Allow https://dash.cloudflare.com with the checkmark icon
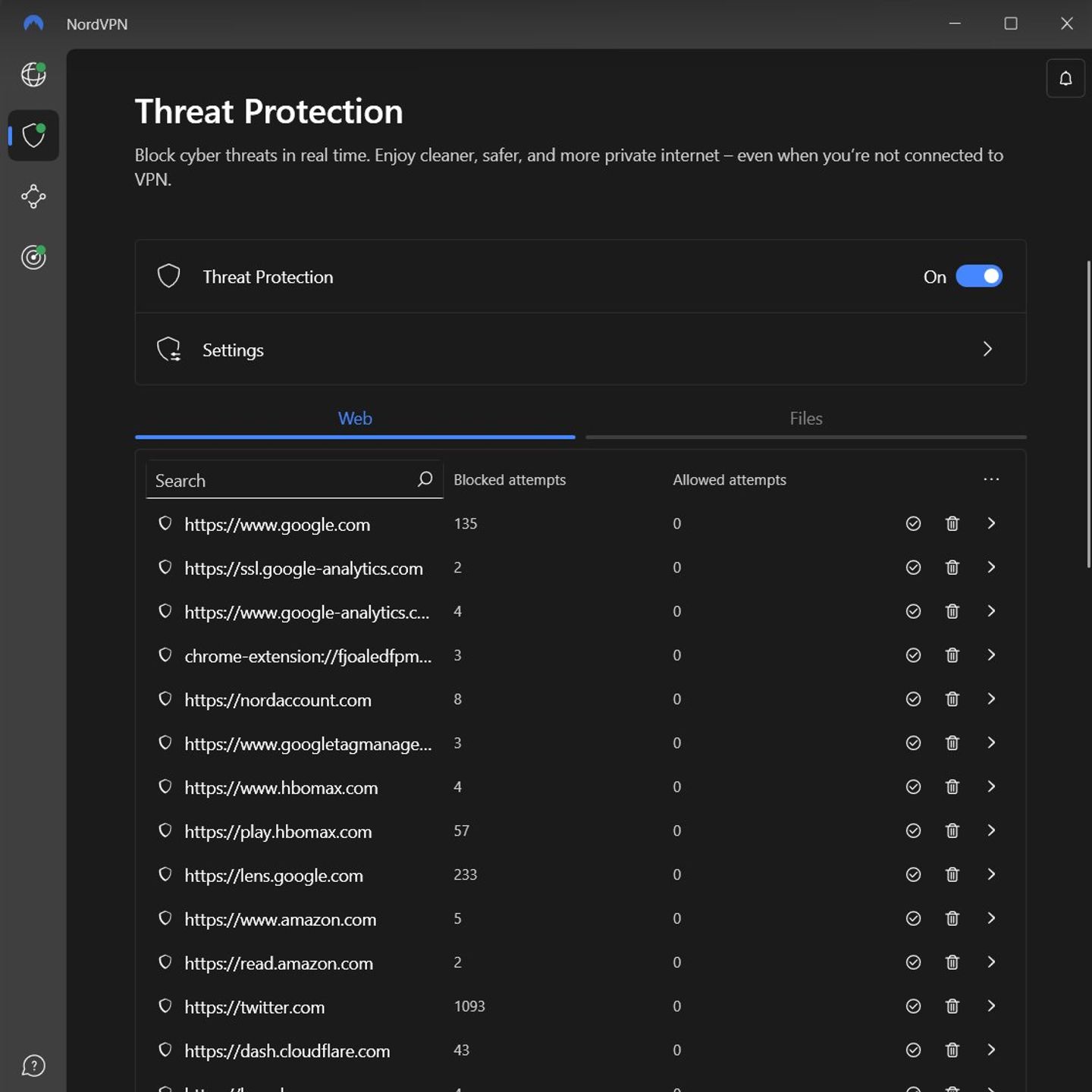 pos(913,1050)
